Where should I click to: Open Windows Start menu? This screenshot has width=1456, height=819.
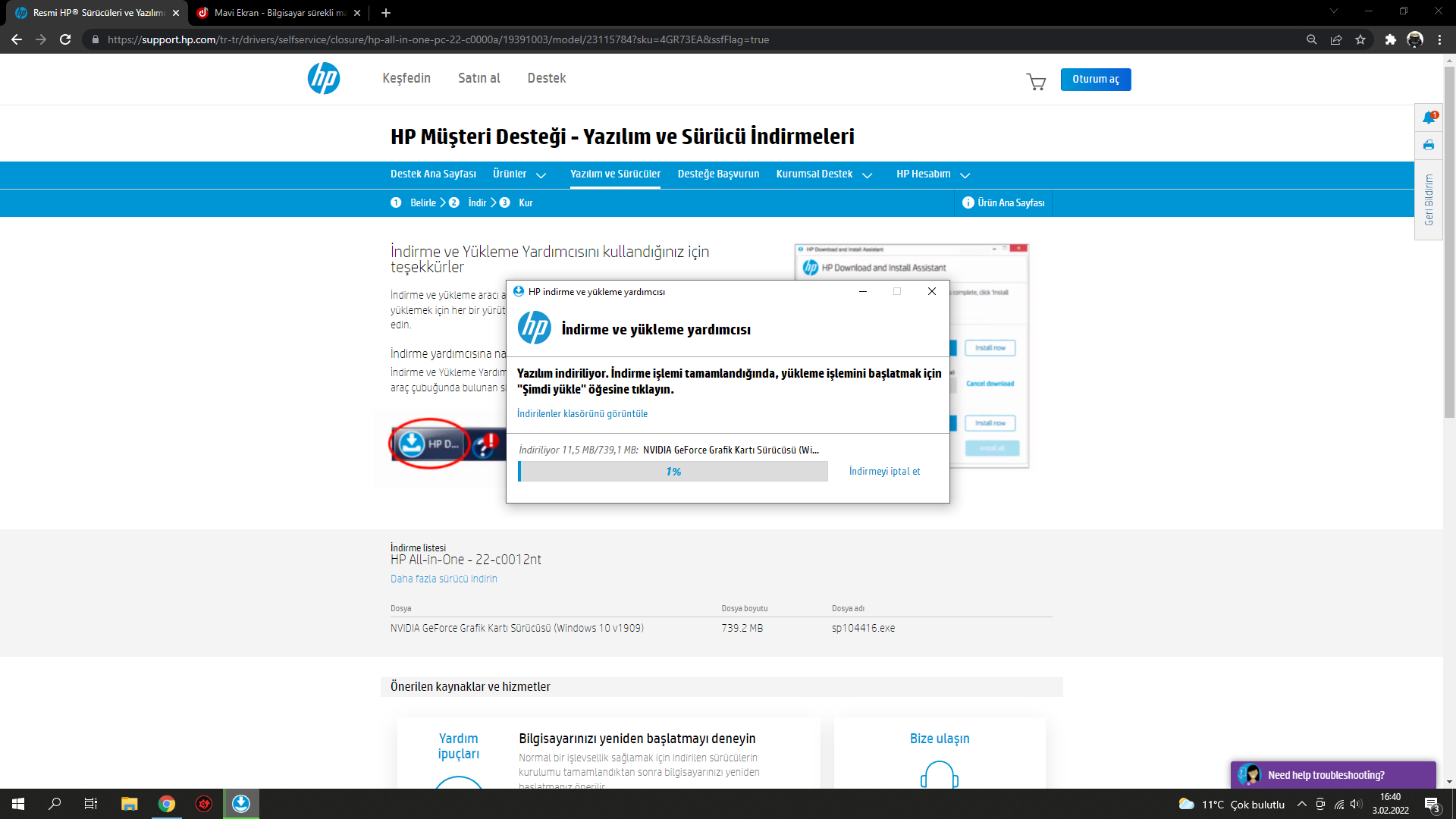coord(18,804)
